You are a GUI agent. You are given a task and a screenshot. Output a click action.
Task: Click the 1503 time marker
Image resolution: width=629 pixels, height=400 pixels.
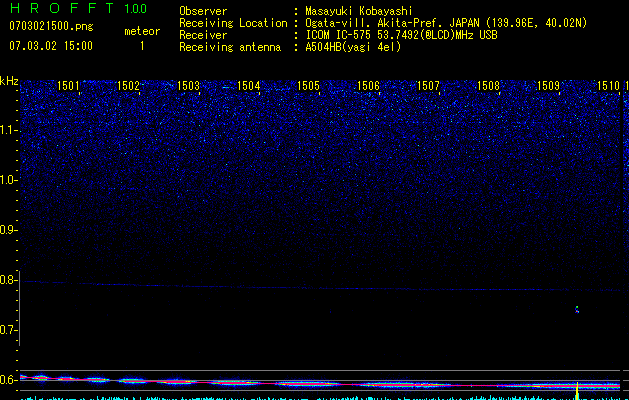[188, 86]
